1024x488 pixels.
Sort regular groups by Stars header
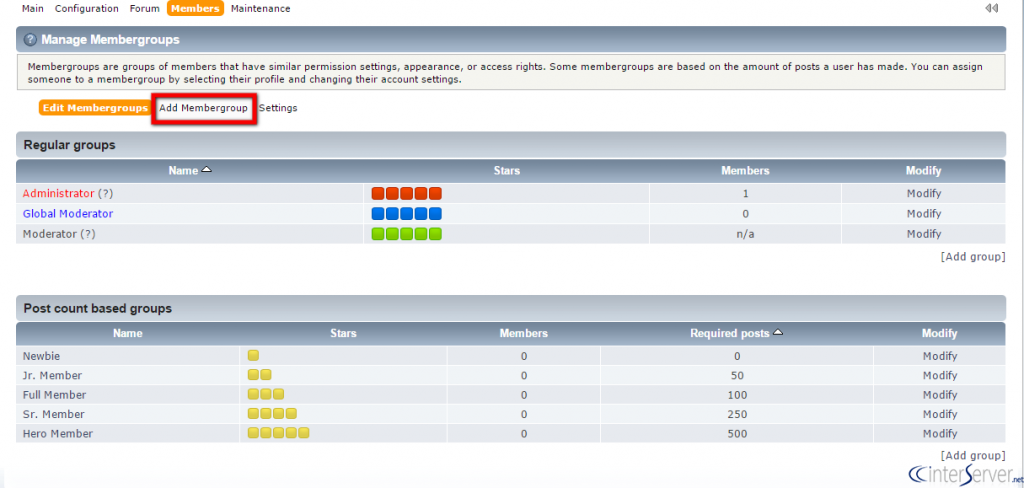[x=507, y=171]
